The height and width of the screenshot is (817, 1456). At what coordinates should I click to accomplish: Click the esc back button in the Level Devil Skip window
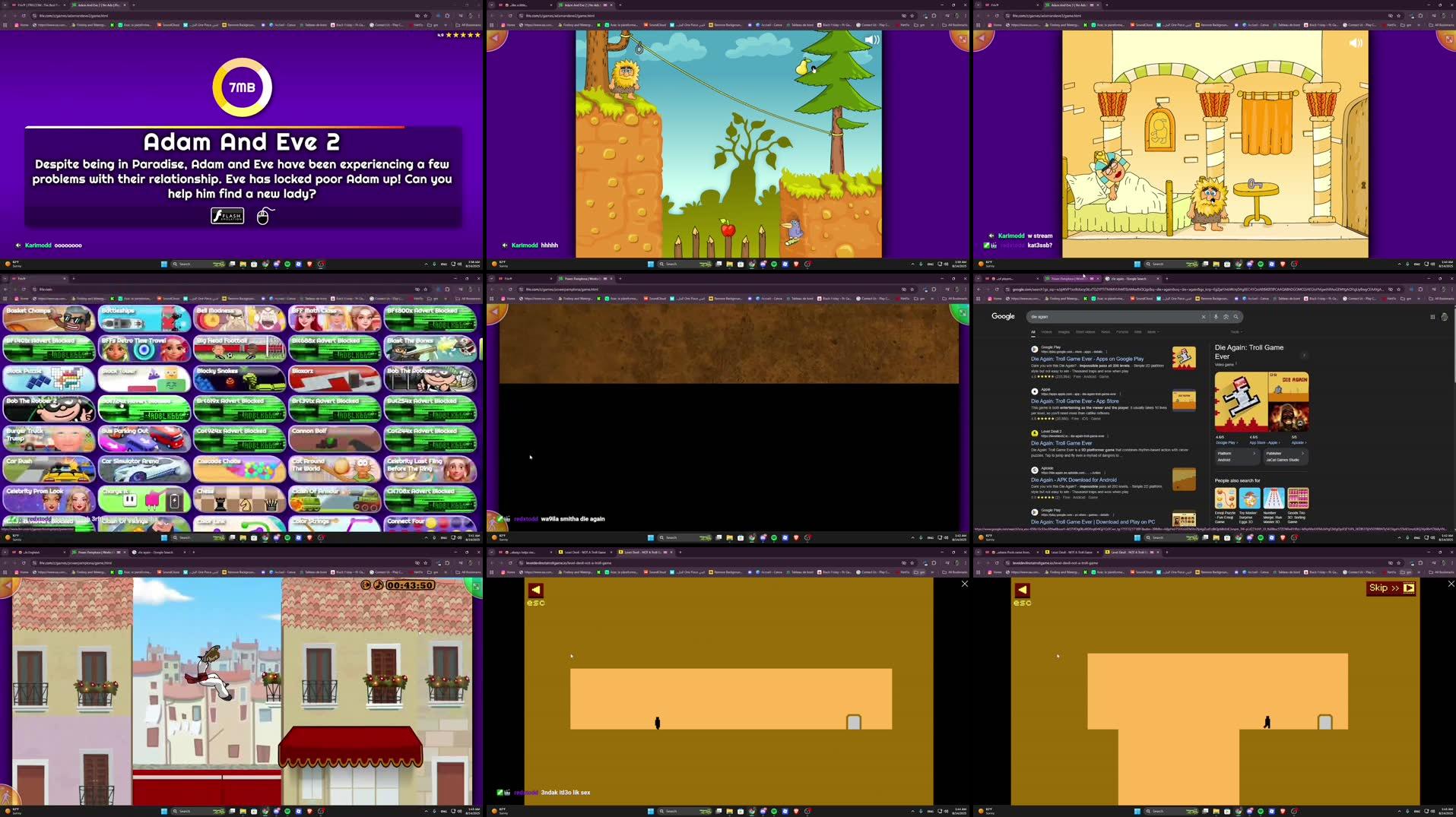pyautogui.click(x=1023, y=590)
